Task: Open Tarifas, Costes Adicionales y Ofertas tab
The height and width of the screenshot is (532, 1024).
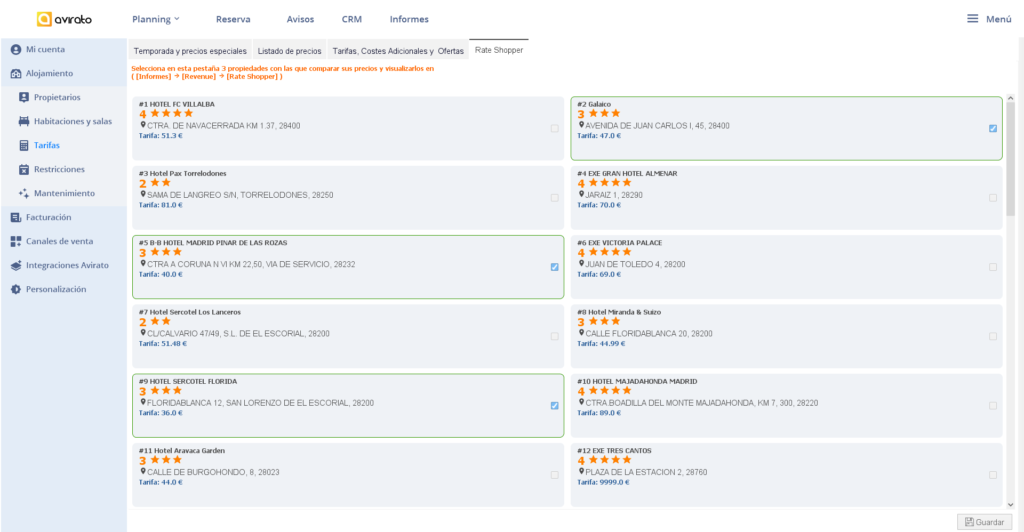Action: tap(398, 50)
